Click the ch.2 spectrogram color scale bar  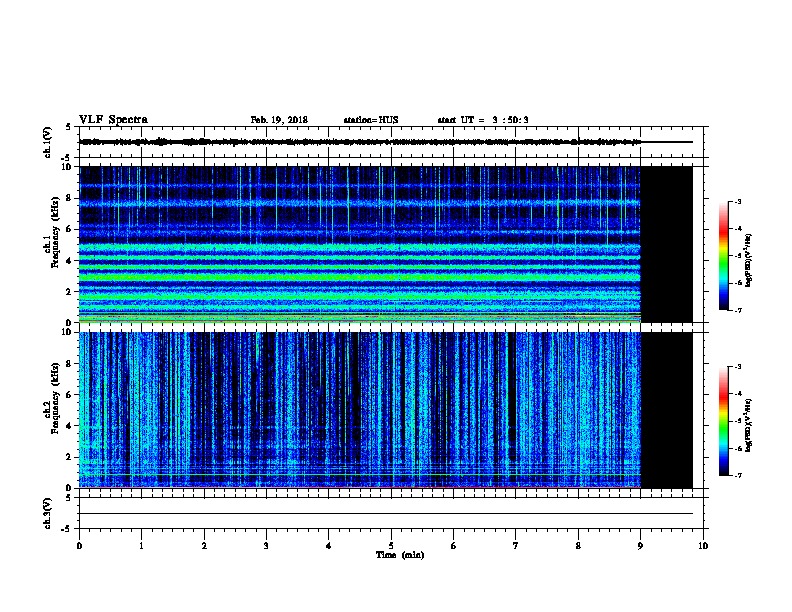[724, 421]
